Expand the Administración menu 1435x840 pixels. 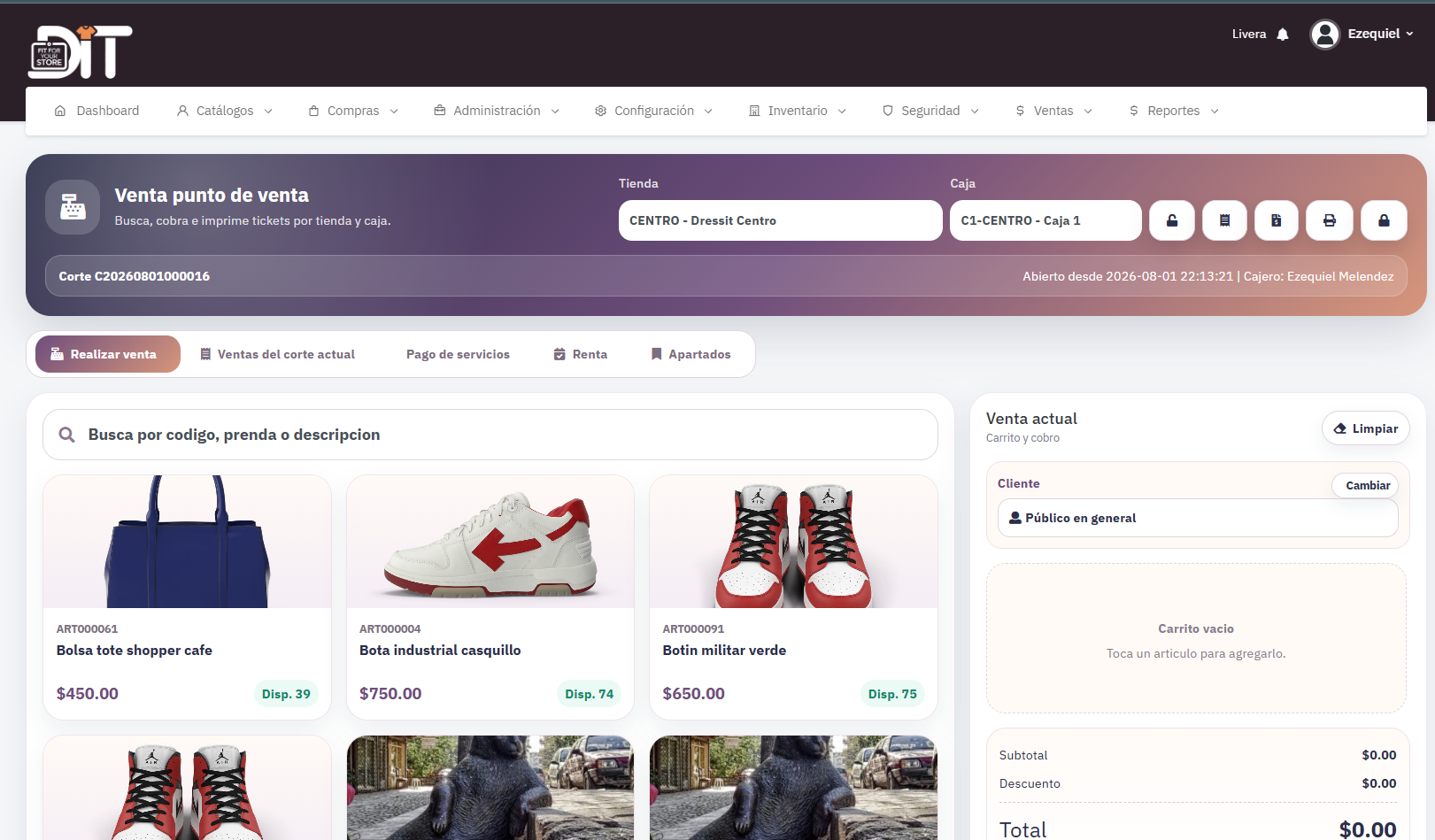coord(497,111)
